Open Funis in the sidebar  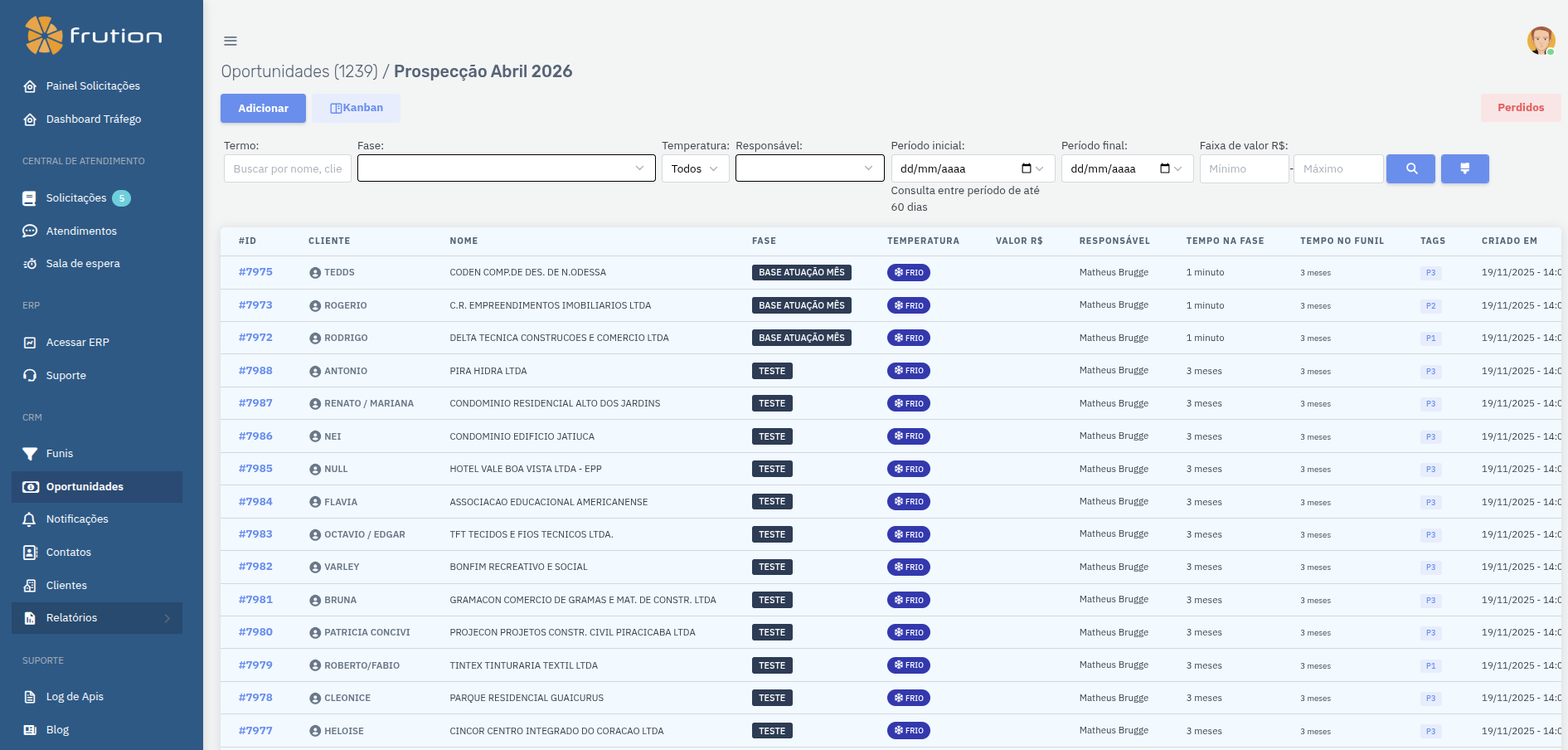pyautogui.click(x=60, y=454)
